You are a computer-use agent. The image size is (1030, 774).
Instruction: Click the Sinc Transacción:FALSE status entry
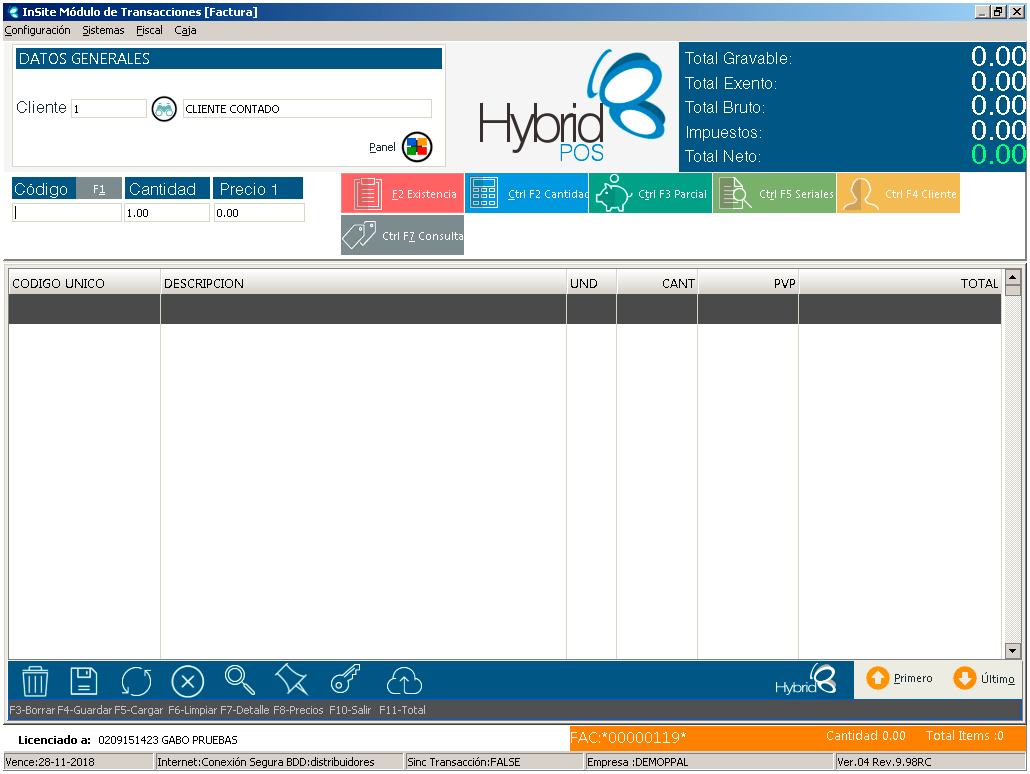click(x=494, y=762)
